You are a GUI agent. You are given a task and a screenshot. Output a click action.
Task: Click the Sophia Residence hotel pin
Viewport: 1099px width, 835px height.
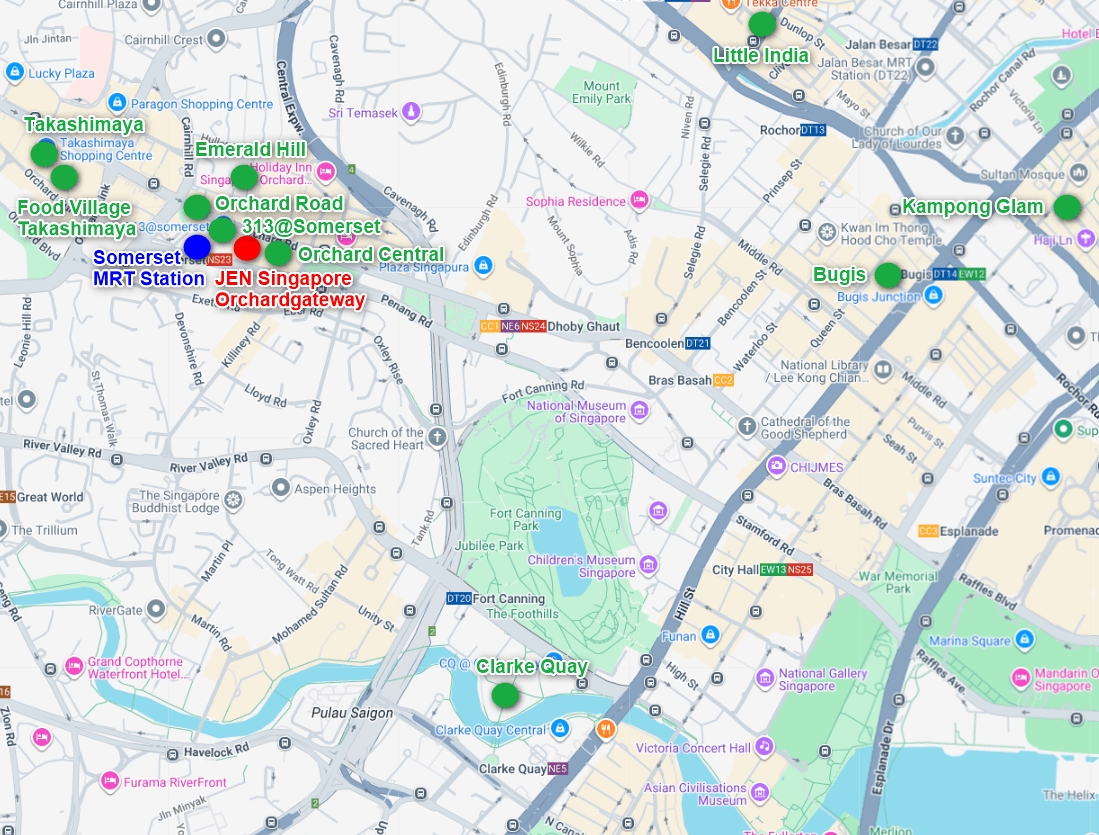639,202
